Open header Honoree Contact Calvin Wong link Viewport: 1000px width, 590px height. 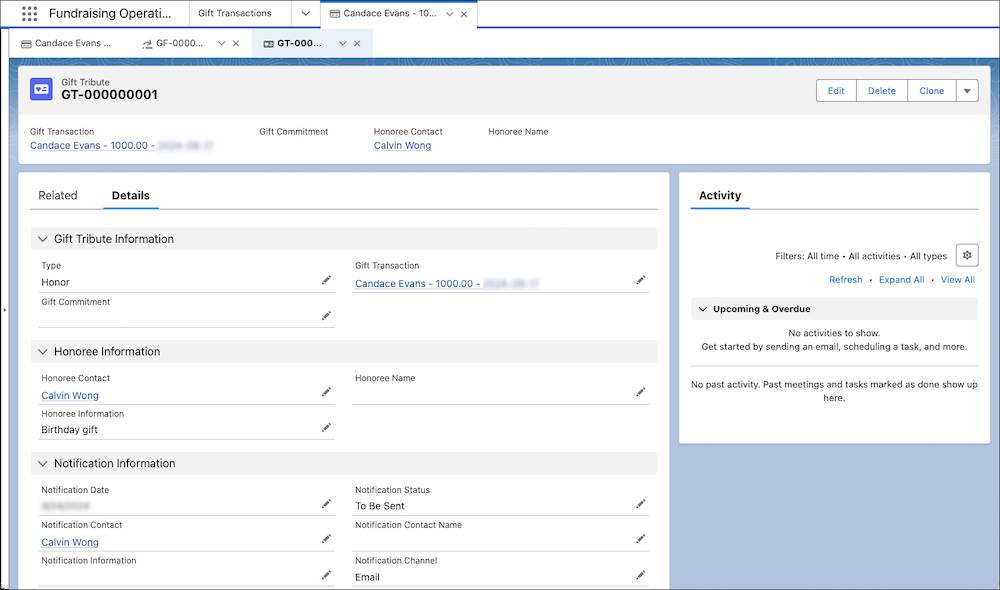pos(402,145)
